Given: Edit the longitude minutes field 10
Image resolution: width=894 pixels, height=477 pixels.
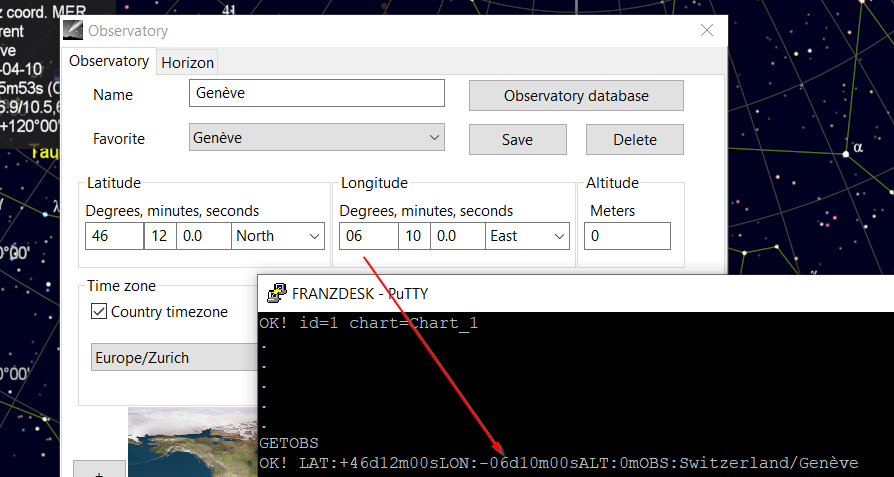Looking at the screenshot, I should [414, 236].
